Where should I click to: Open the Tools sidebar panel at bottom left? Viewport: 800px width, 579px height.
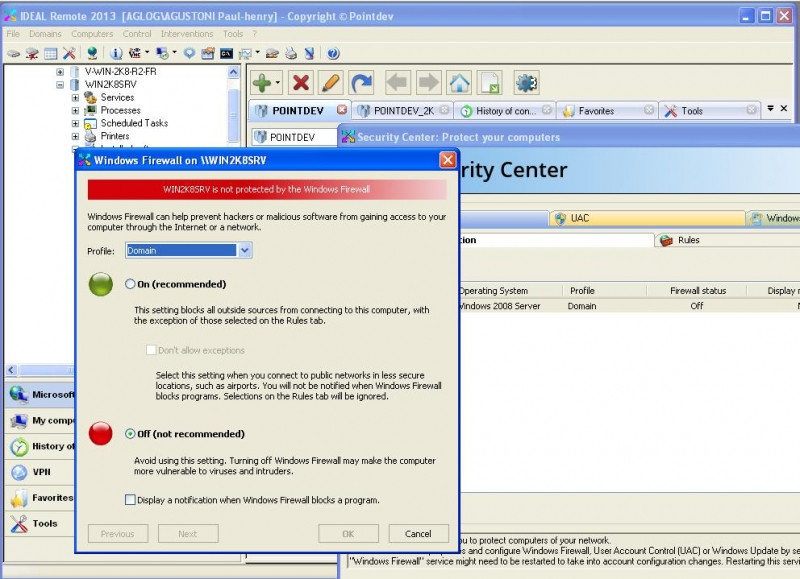[x=40, y=523]
